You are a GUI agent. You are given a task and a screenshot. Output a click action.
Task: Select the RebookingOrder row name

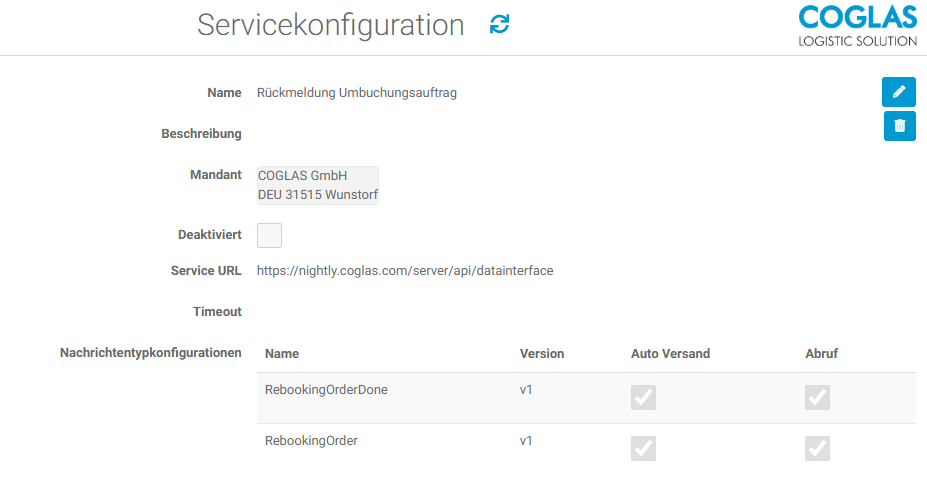[311, 440]
